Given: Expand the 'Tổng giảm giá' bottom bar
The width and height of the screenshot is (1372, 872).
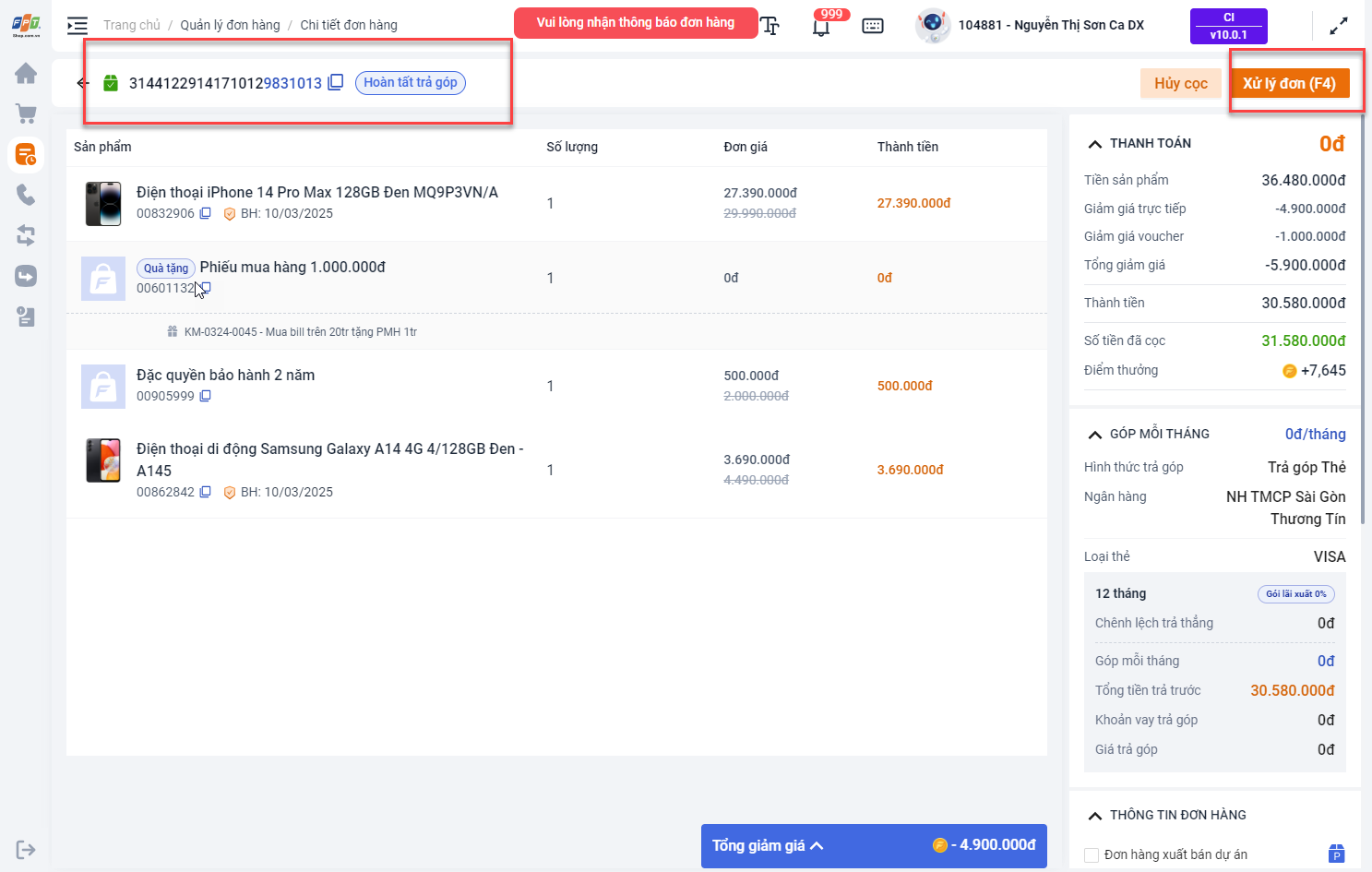Looking at the screenshot, I should [874, 845].
